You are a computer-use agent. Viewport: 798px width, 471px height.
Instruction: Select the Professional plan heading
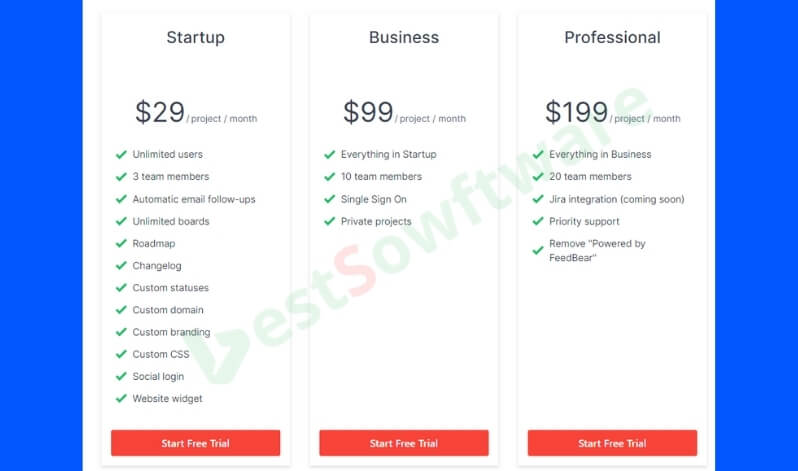612,38
